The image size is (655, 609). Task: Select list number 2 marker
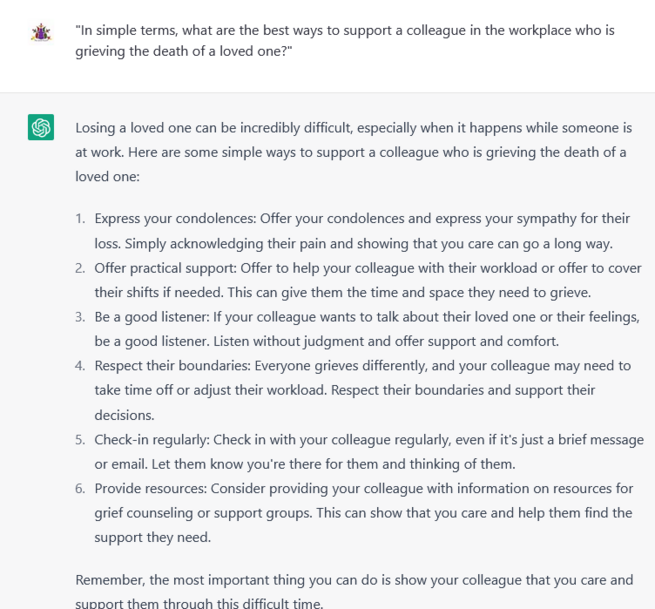point(80,268)
